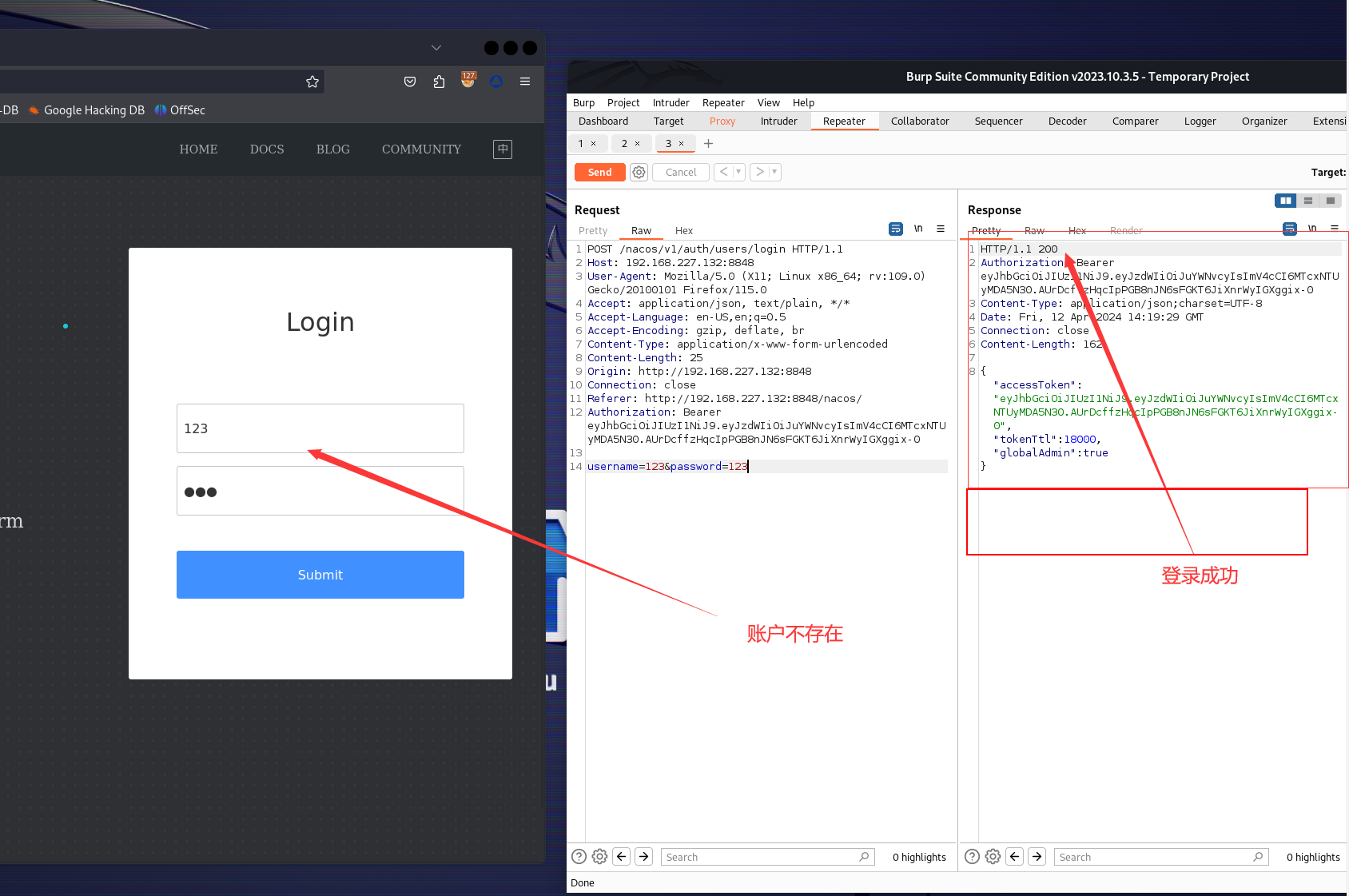Focus the username field containing 123
Viewport: 1349px width, 896px height.
coord(320,428)
